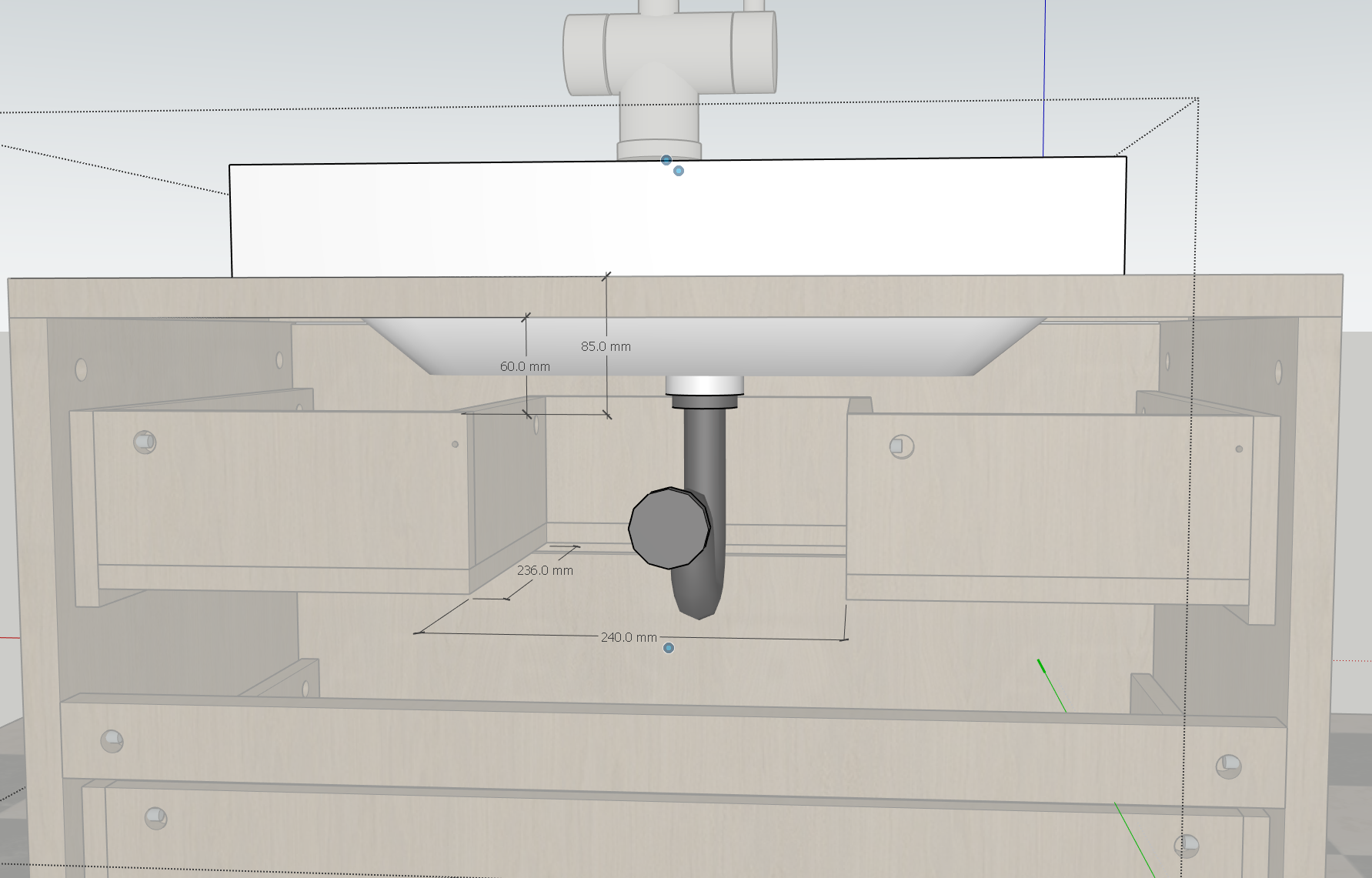
Task: Click the green axis line
Action: (x=1052, y=685)
